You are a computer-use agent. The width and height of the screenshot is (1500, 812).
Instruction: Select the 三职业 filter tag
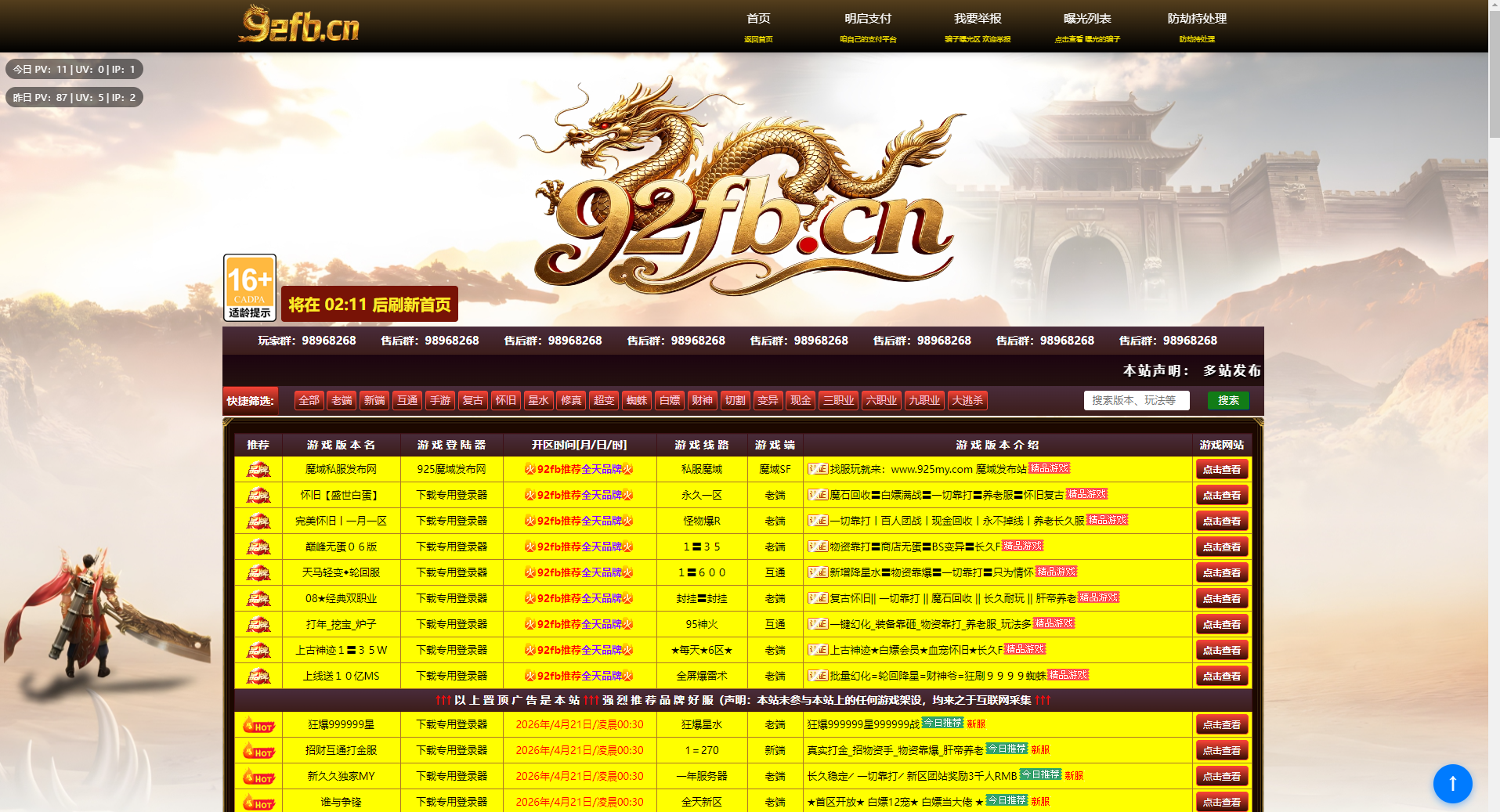(838, 401)
